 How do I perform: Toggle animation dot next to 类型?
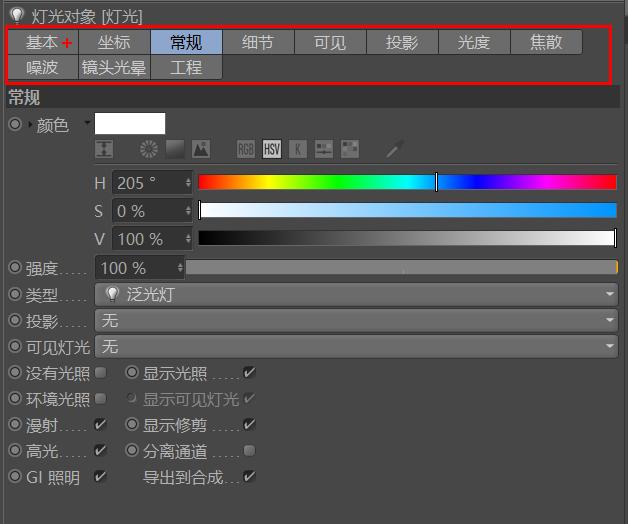click(15, 294)
